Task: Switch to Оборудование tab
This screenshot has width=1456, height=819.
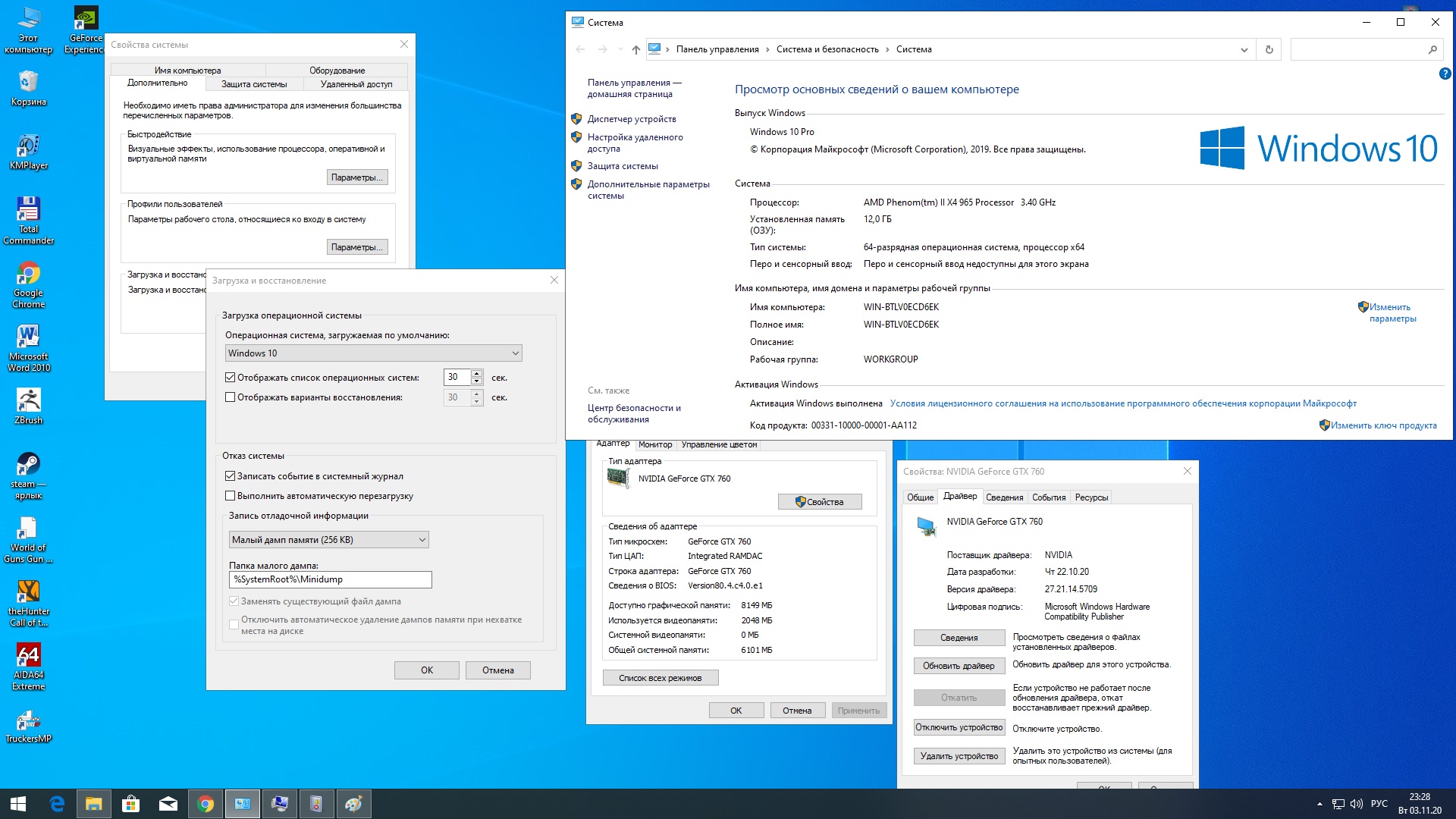Action: point(337,70)
